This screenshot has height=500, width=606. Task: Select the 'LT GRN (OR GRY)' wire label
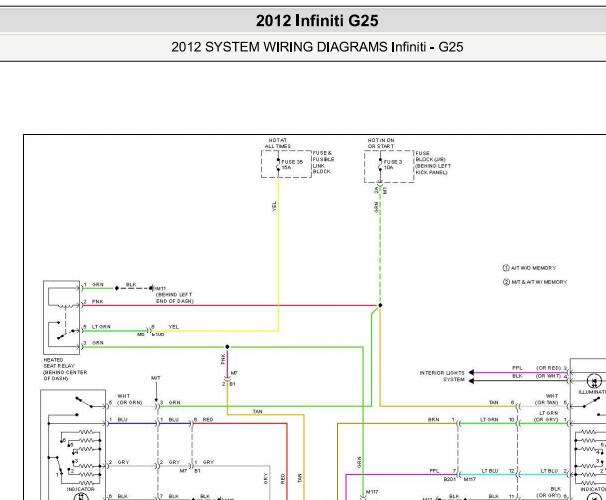tap(547, 416)
